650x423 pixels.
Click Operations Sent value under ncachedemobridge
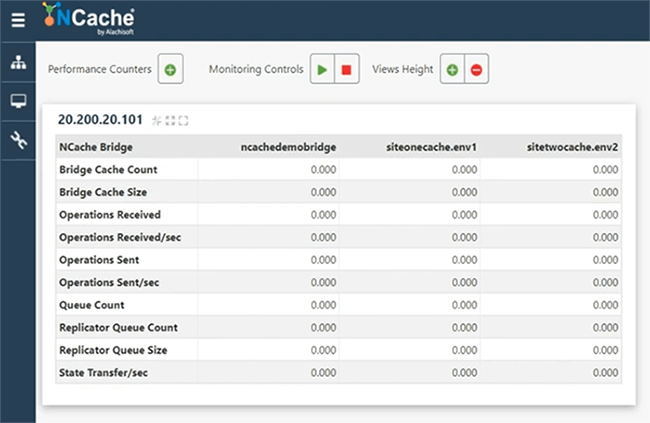pos(323,260)
